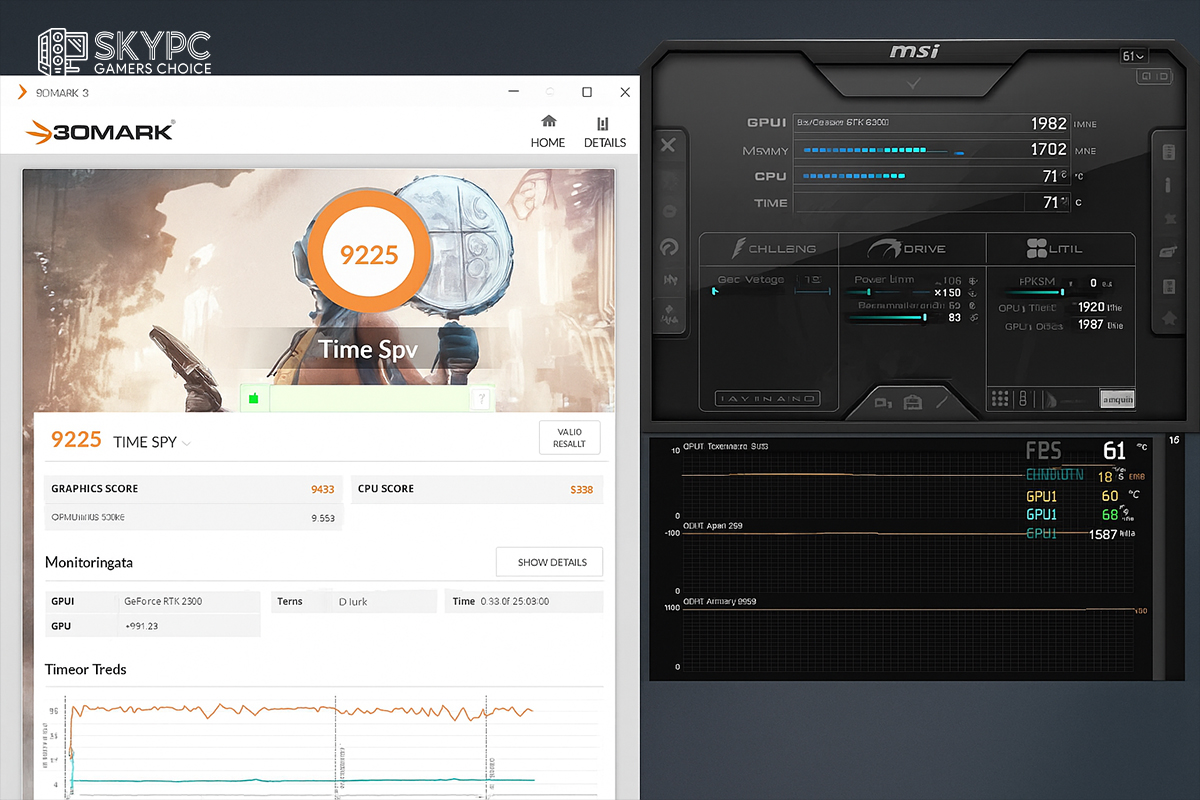Click the X icon in Afterburner left sidebar

point(669,146)
